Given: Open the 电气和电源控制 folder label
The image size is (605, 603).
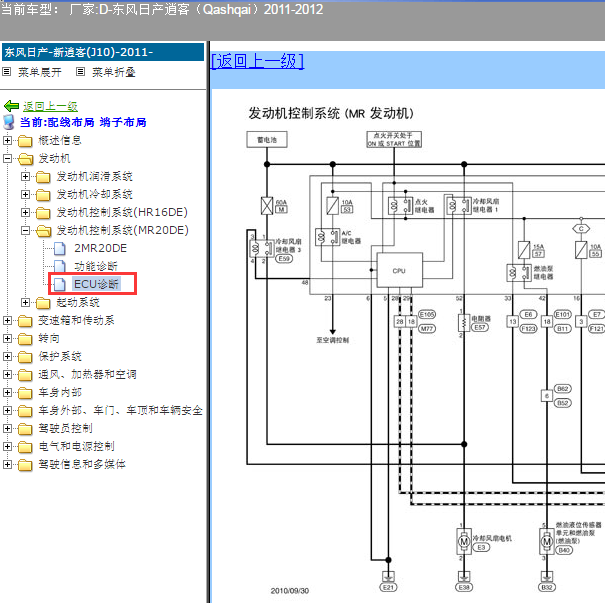Looking at the screenshot, I should [x=76, y=446].
